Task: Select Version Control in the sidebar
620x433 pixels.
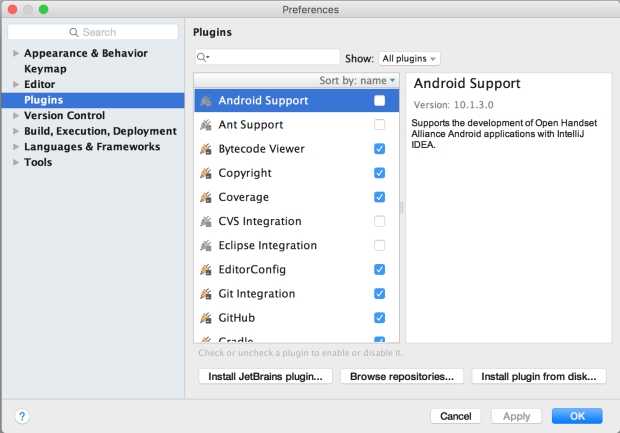Action: pos(64,116)
